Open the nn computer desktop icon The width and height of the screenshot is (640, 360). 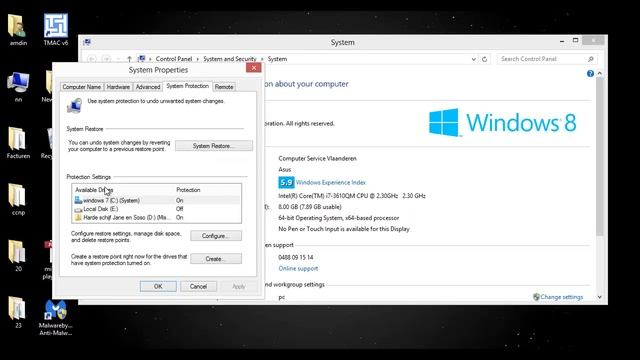[x=18, y=87]
